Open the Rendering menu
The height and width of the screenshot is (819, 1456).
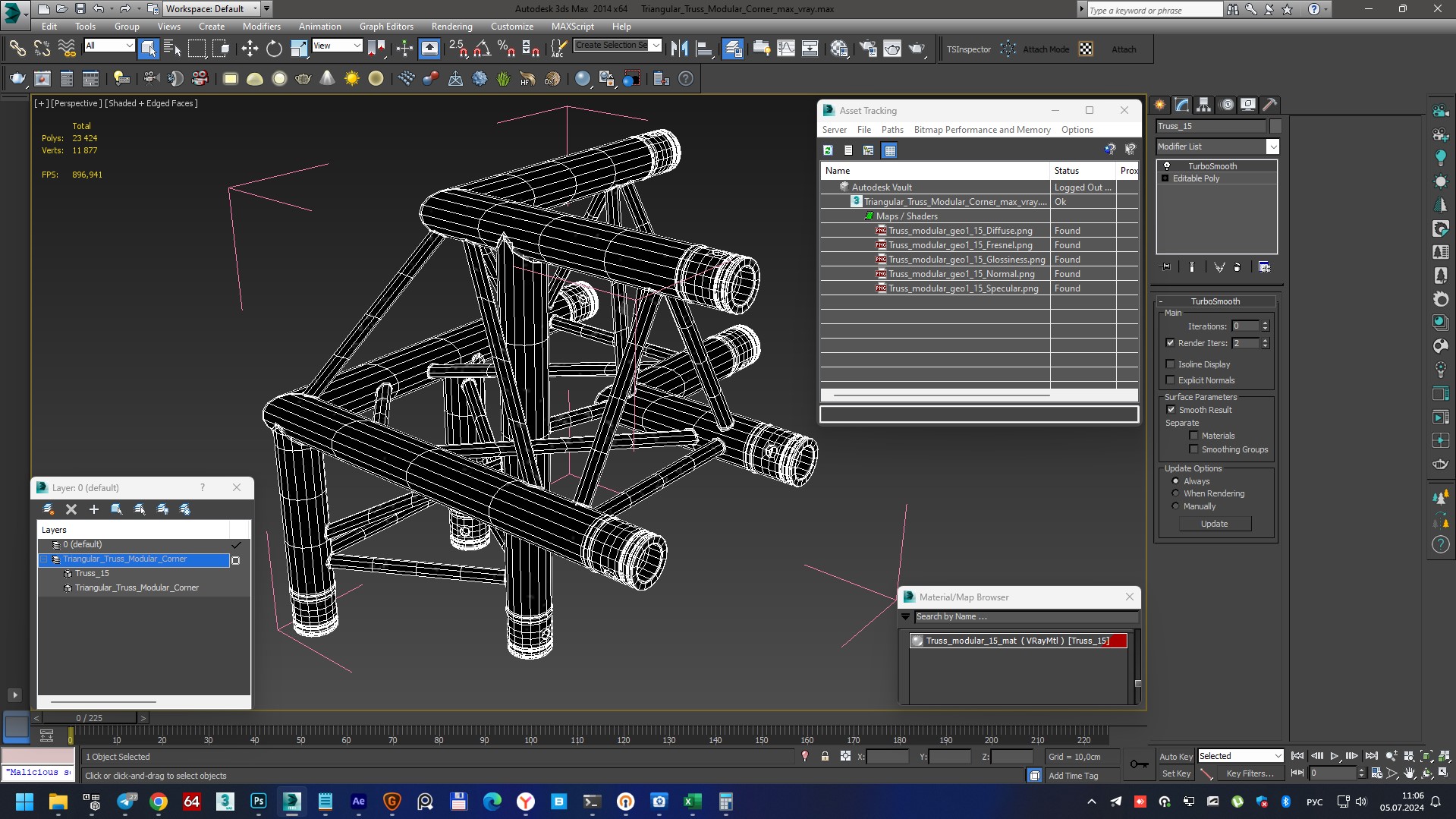coord(451,26)
